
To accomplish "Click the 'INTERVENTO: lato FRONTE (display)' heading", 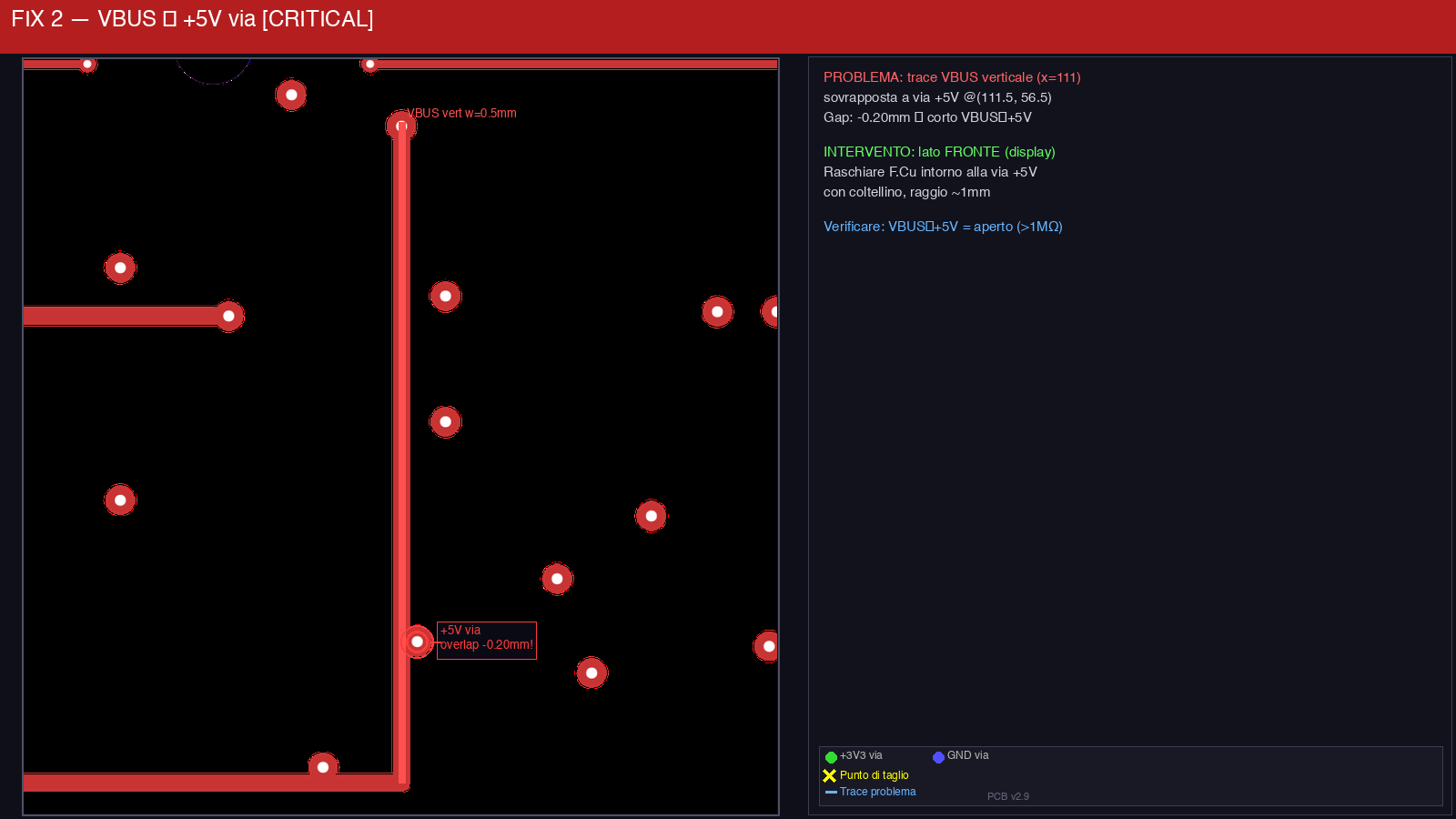I will pos(939,152).
